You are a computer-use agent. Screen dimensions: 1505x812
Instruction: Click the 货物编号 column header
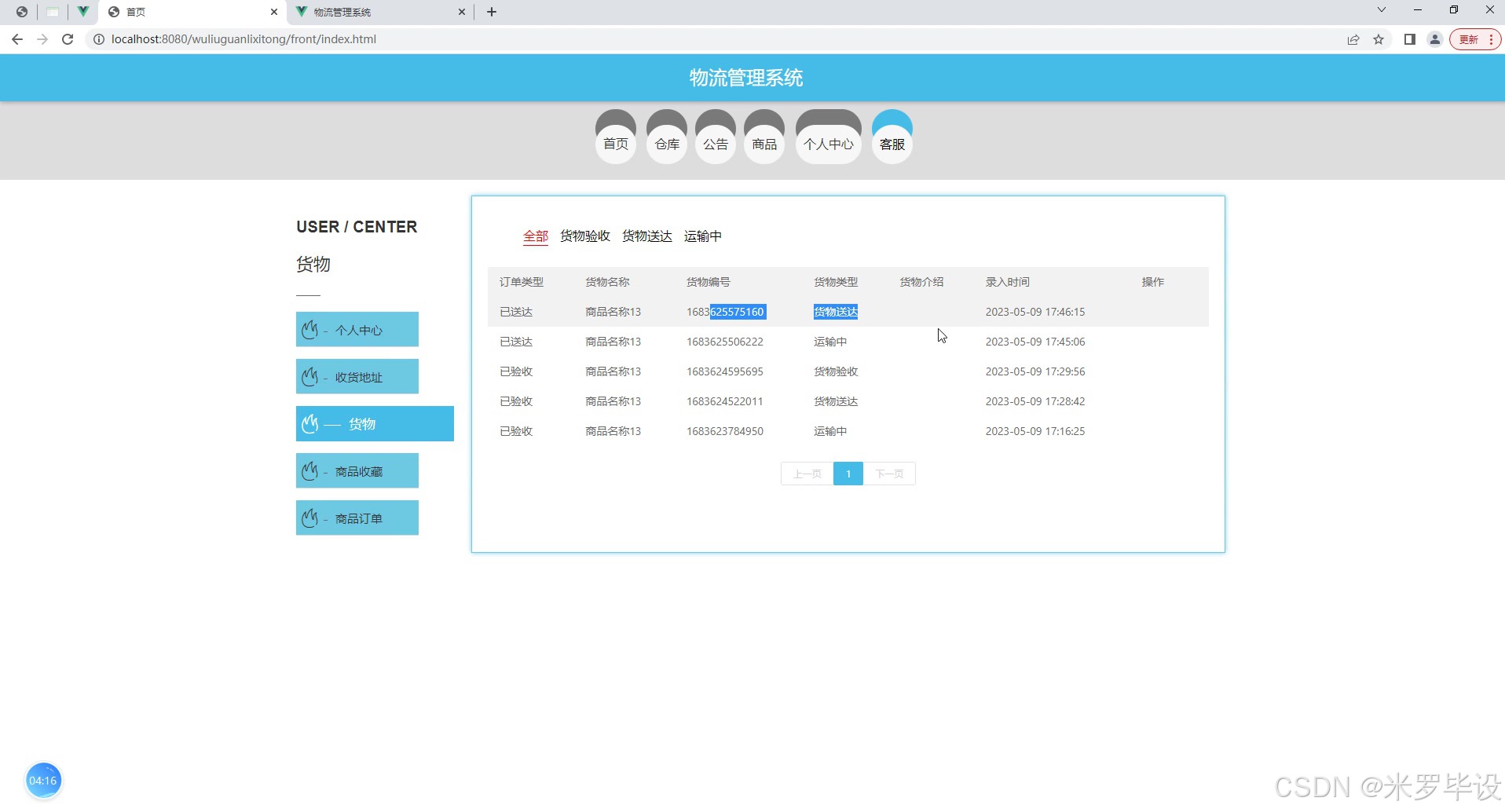(x=709, y=282)
